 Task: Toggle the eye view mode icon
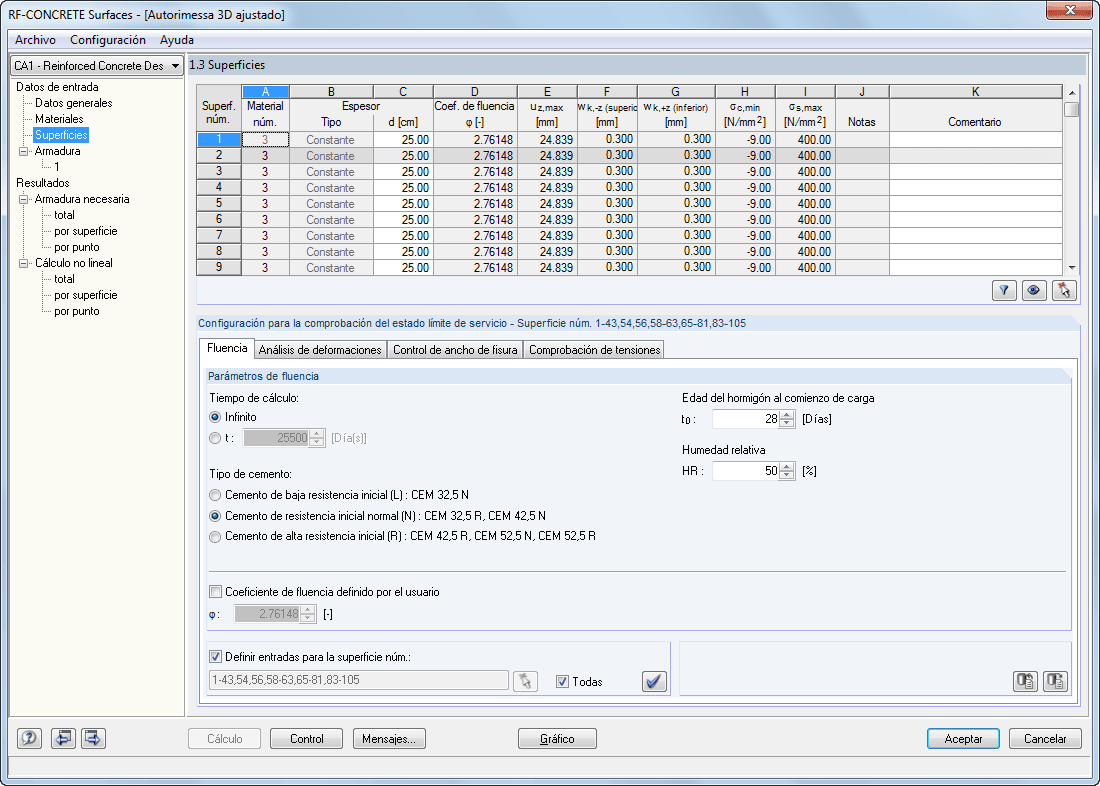click(x=1034, y=291)
